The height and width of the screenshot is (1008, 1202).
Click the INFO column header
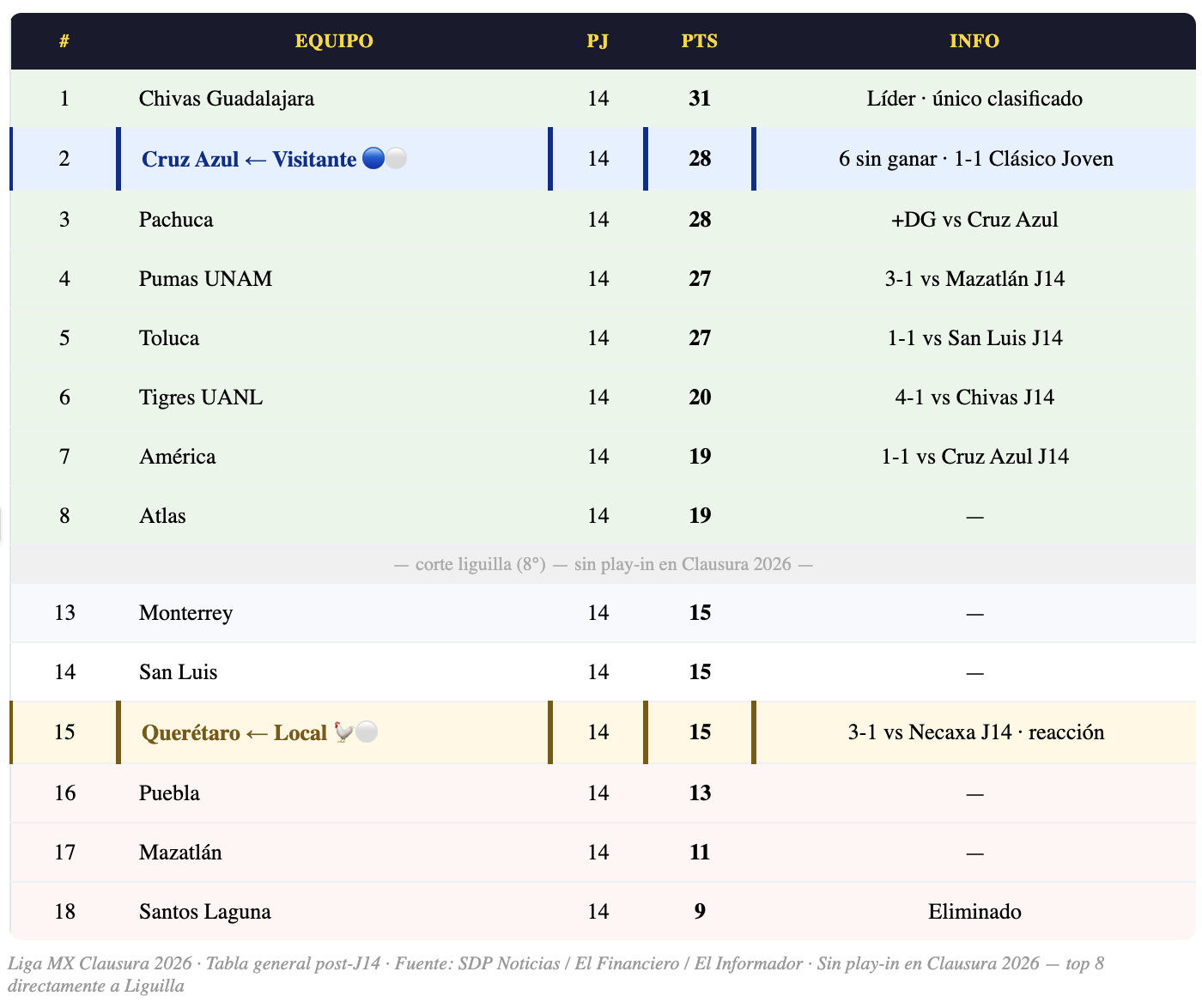974,41
